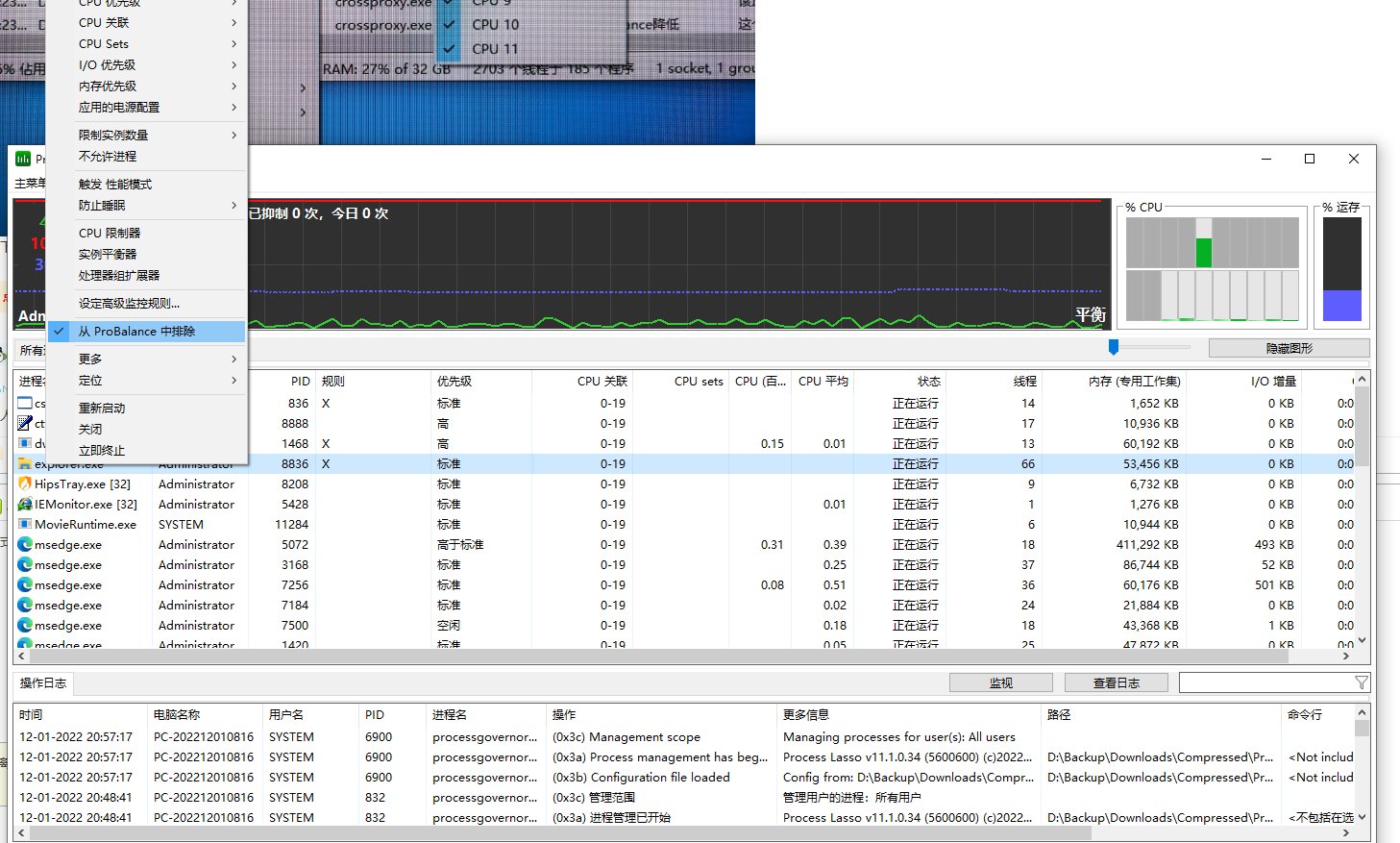Choose 重新启动 from context menu
Screen dimensions: 1400x843
(147, 408)
